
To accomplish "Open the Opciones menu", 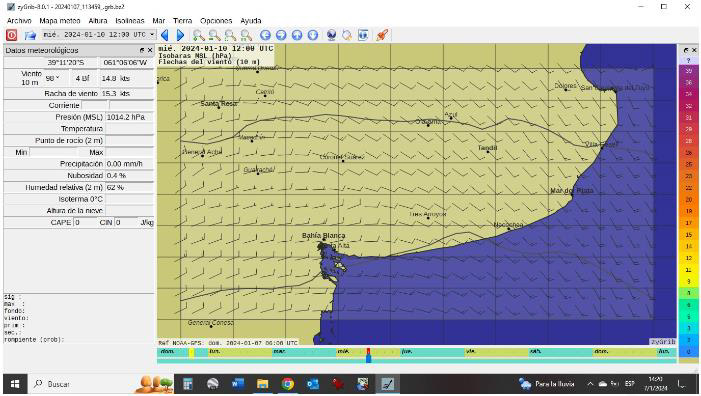I will coord(216,21).
